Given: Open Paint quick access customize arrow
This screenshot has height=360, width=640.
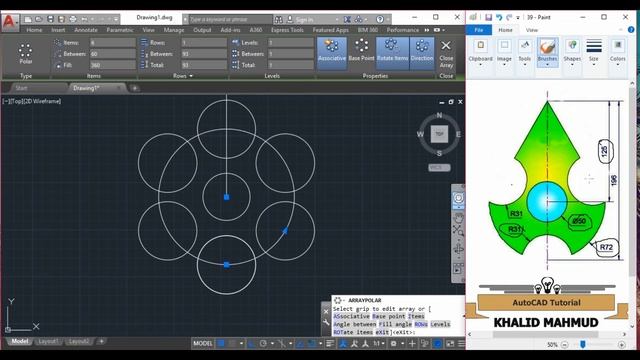Looking at the screenshot, I should click(518, 18).
